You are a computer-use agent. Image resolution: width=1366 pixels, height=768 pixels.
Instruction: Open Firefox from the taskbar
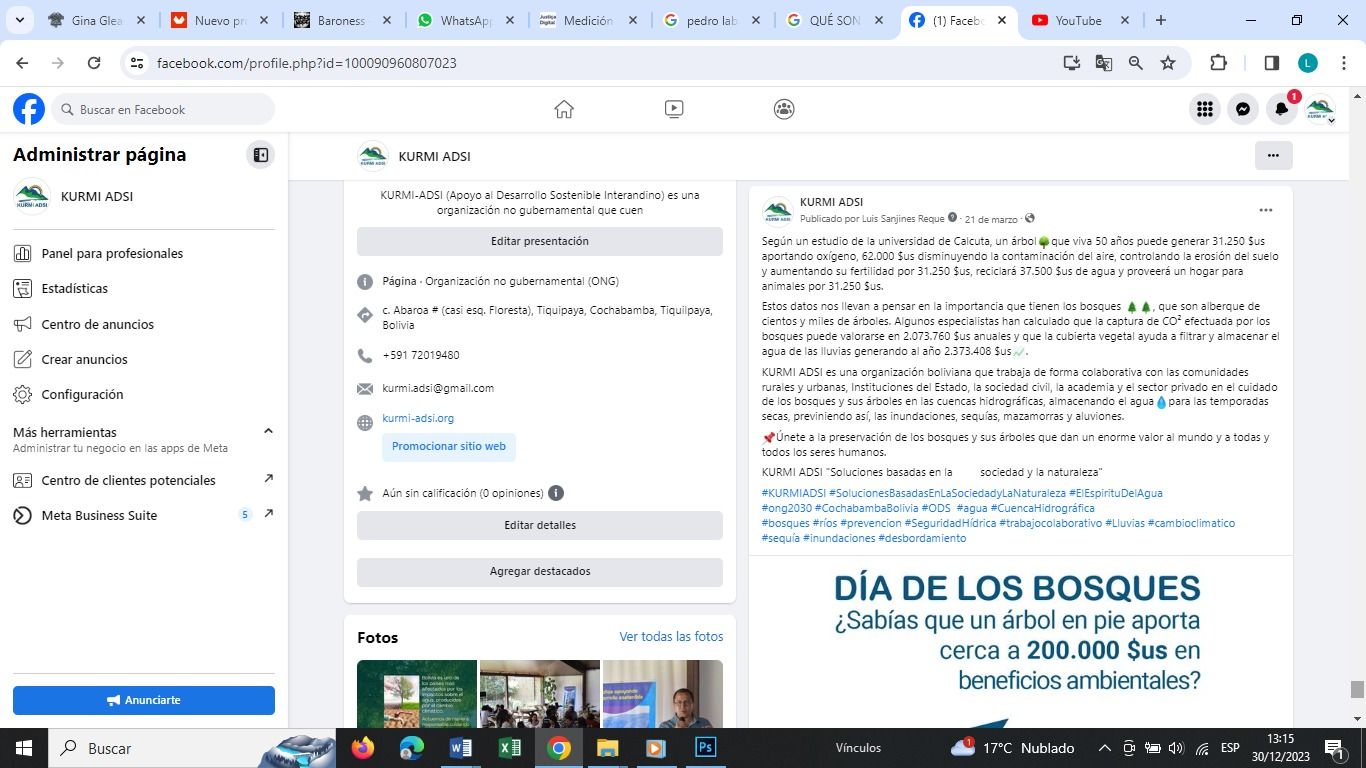click(x=362, y=747)
